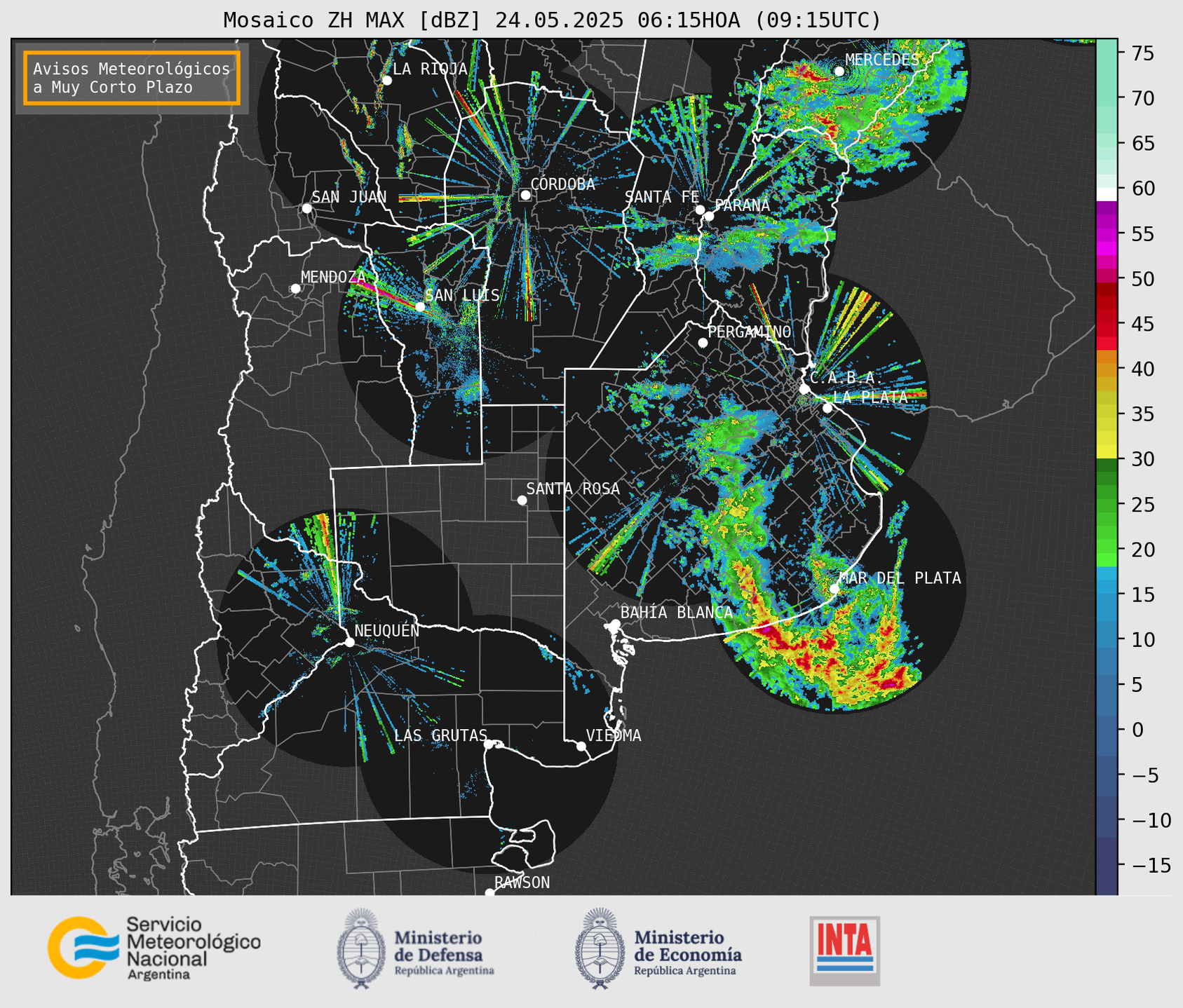Click the RAWSON label
This screenshot has height=1008, width=1183.
(x=522, y=883)
